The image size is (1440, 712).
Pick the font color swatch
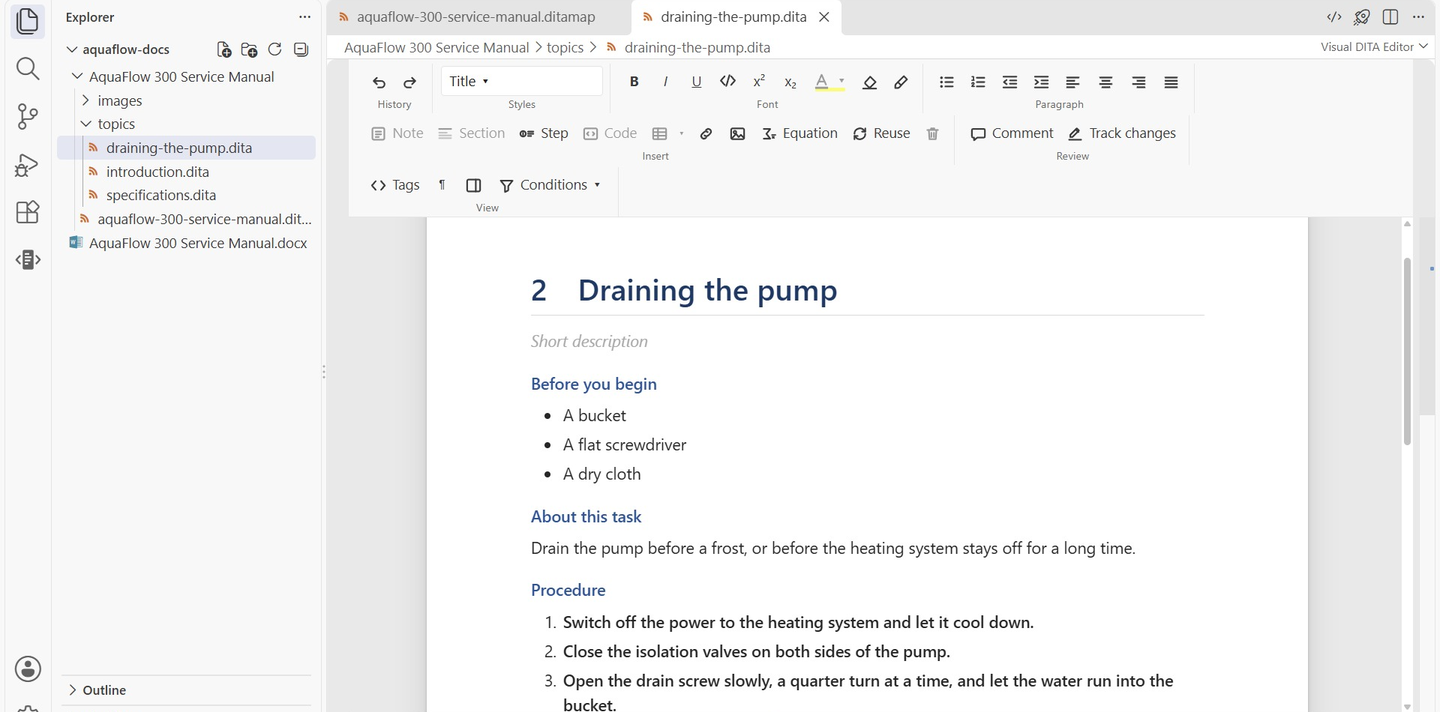822,82
